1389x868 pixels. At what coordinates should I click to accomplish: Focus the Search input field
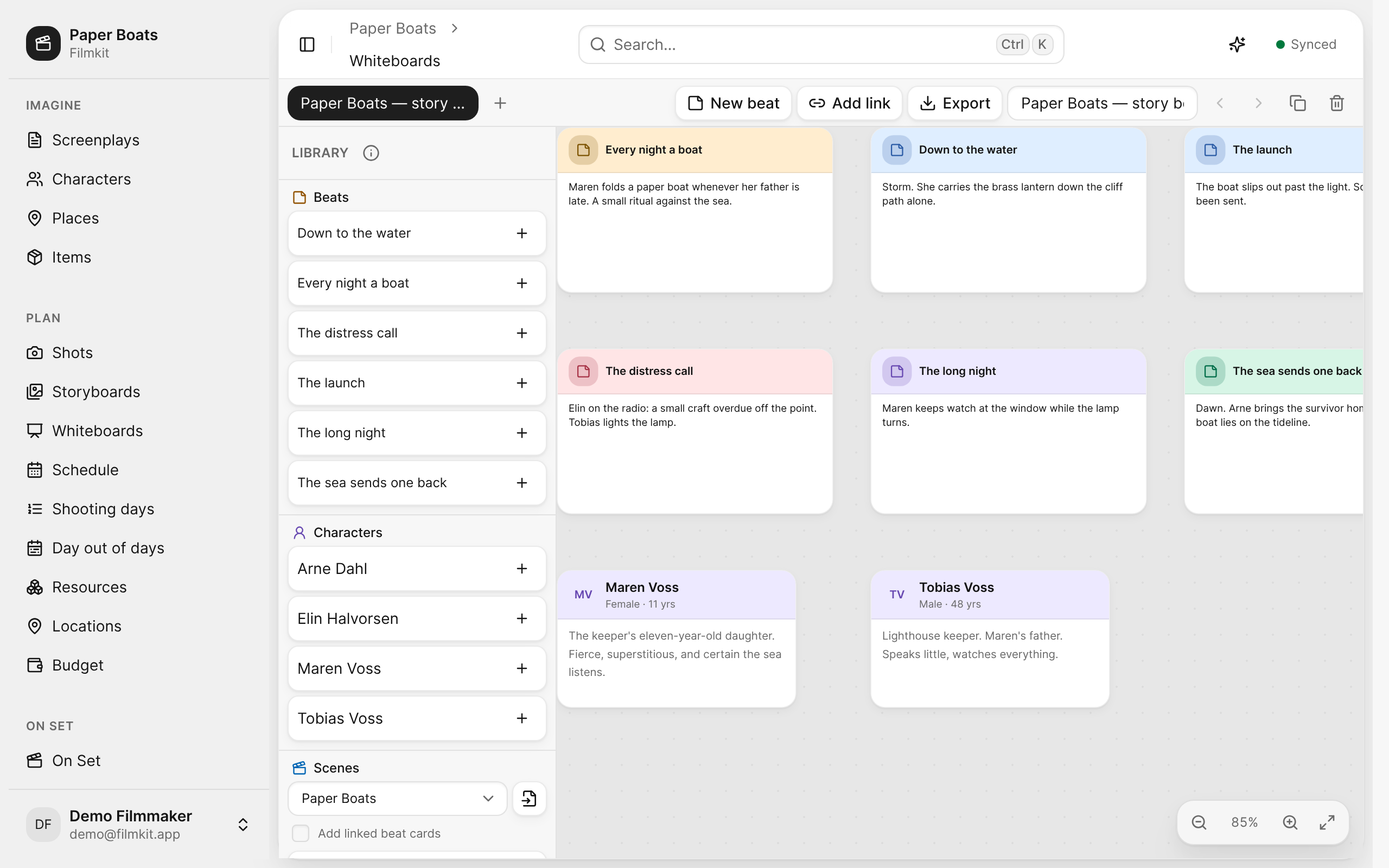821,44
